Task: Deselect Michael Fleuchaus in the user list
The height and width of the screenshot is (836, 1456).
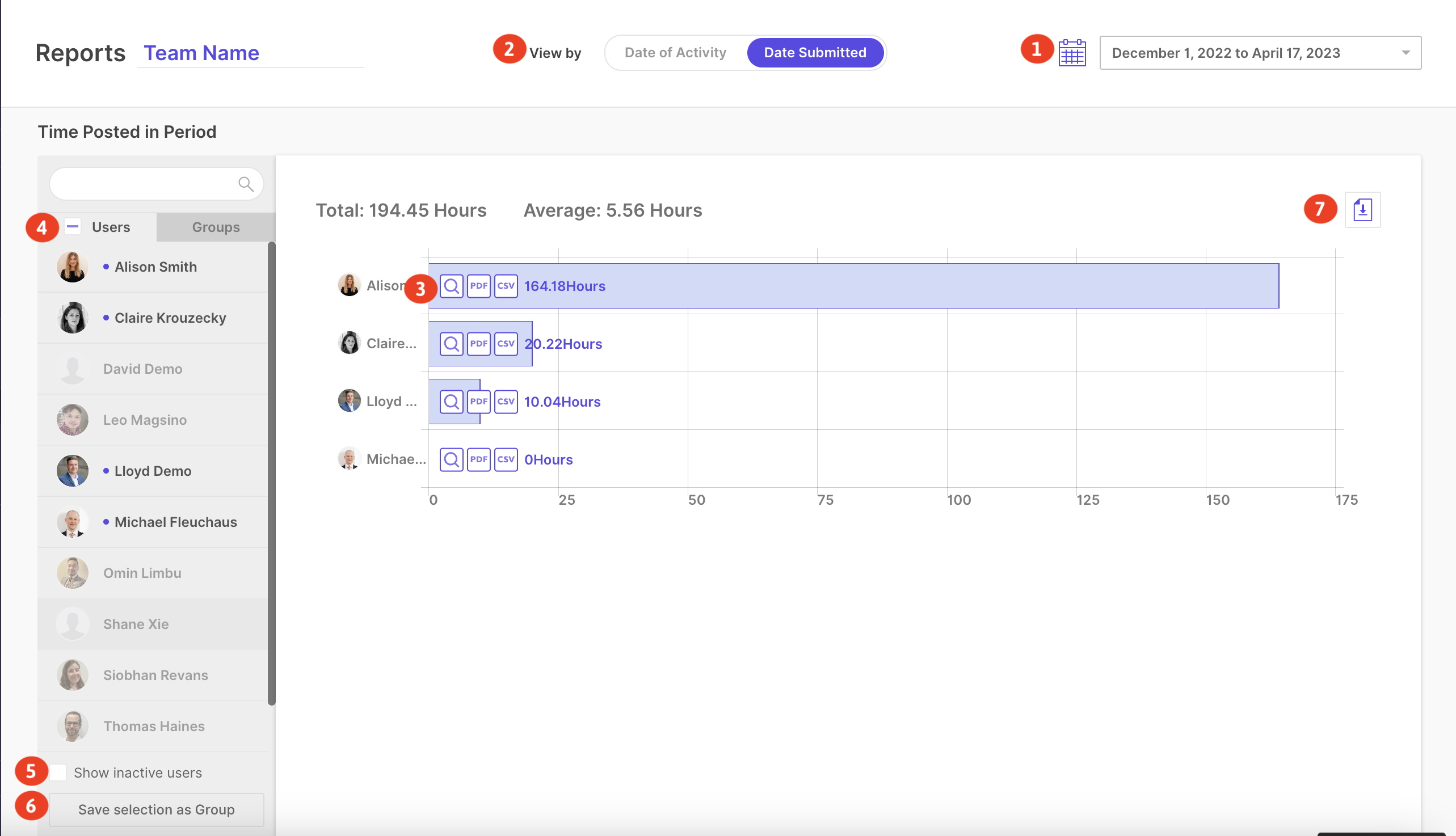Action: (153, 522)
